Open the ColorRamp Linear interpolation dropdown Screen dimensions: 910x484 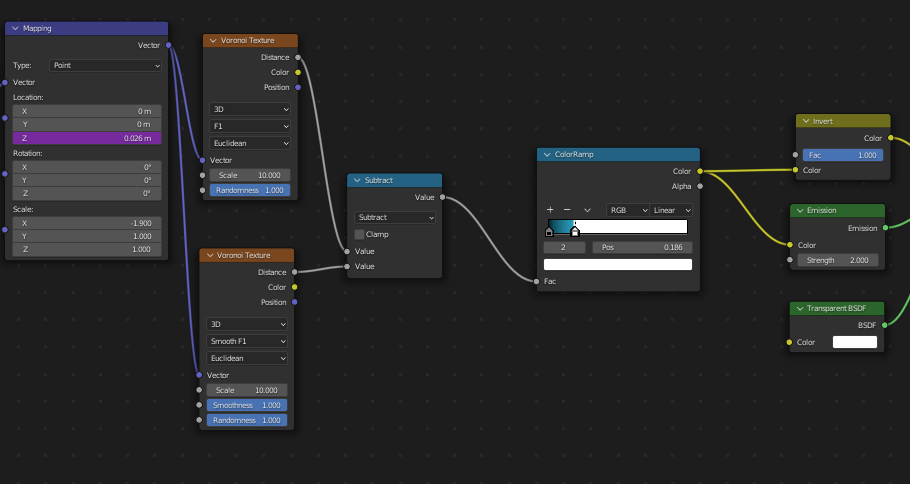coord(671,210)
